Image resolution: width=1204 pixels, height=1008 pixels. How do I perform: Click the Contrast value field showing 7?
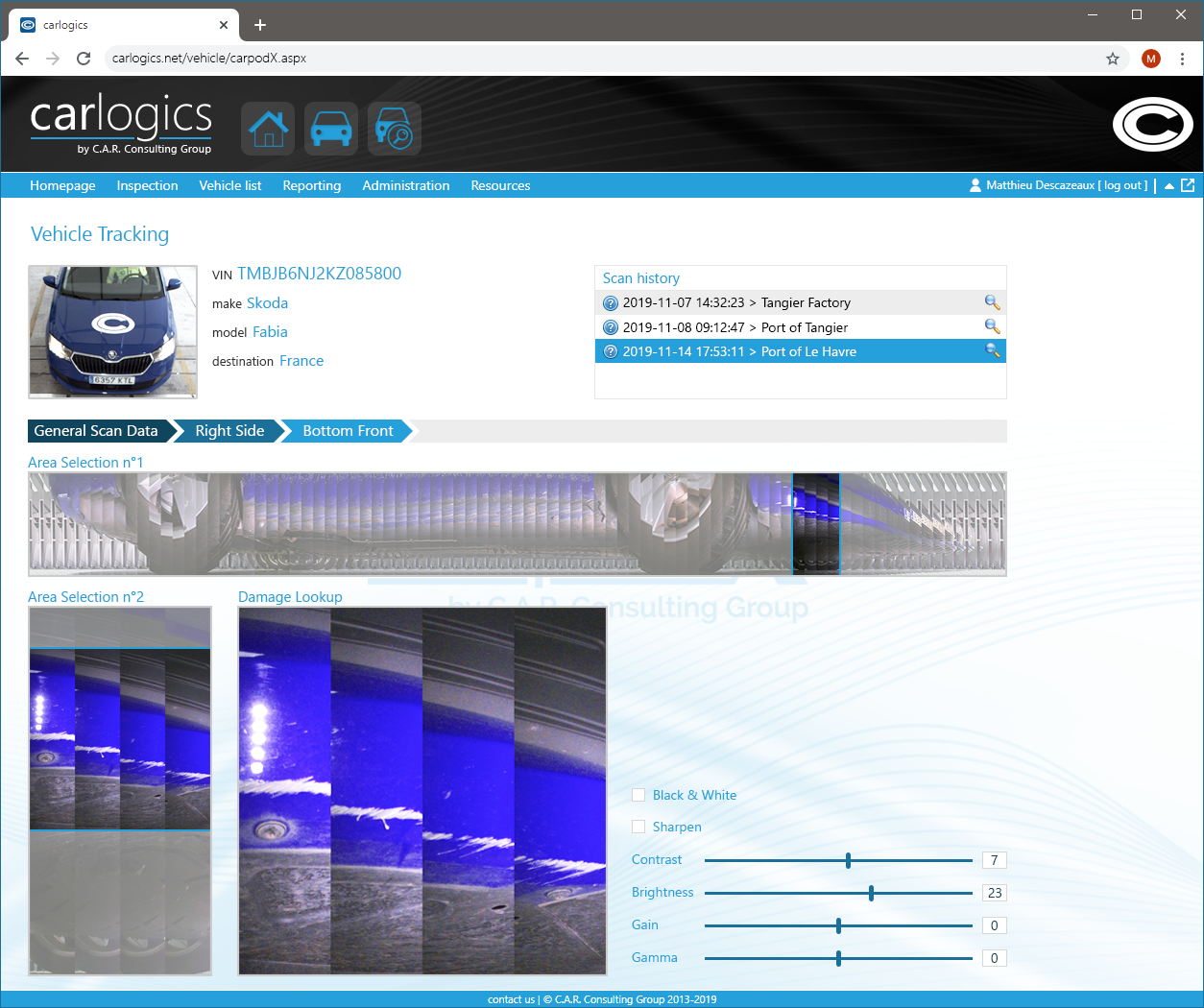[995, 860]
